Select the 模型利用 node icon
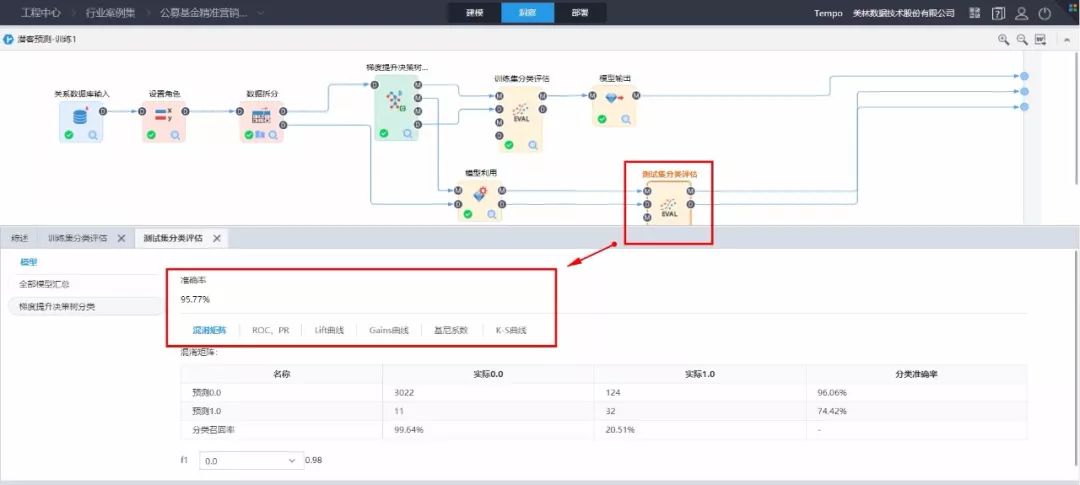Image resolution: width=1080 pixels, height=485 pixels. 480,194
